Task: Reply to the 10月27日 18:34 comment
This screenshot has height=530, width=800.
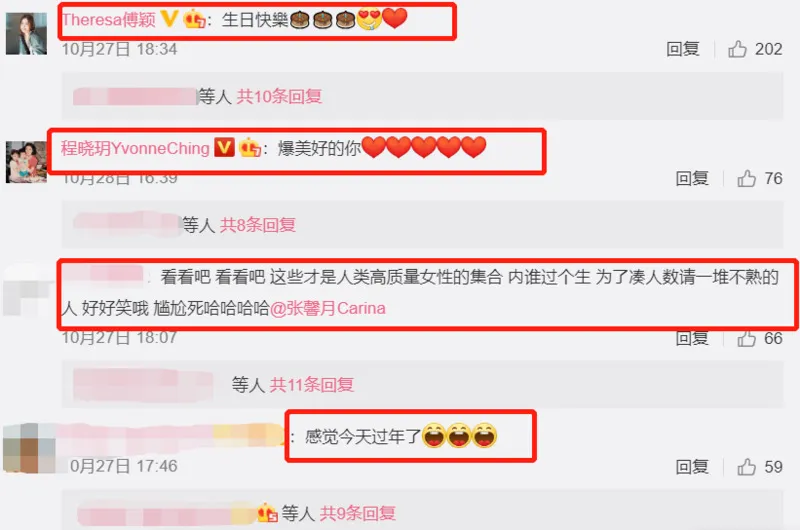Action: [683, 49]
